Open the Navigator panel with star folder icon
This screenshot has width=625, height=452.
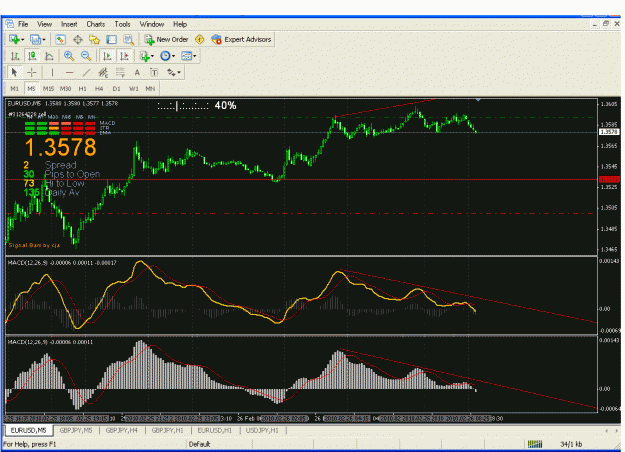click(94, 39)
